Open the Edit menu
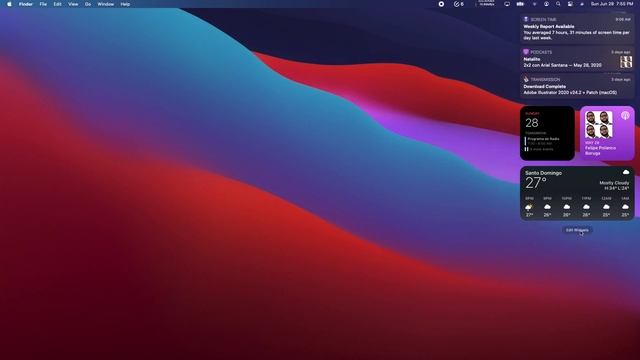640x360 pixels. coord(58,4)
